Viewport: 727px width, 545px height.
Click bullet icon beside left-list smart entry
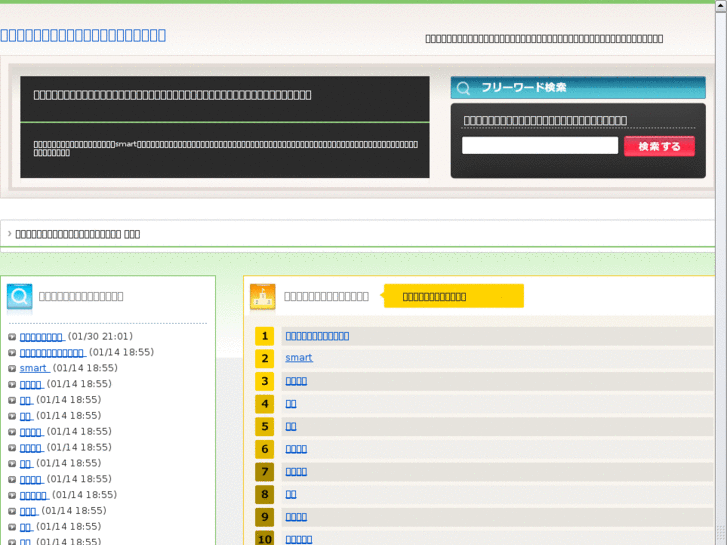[x=12, y=368]
